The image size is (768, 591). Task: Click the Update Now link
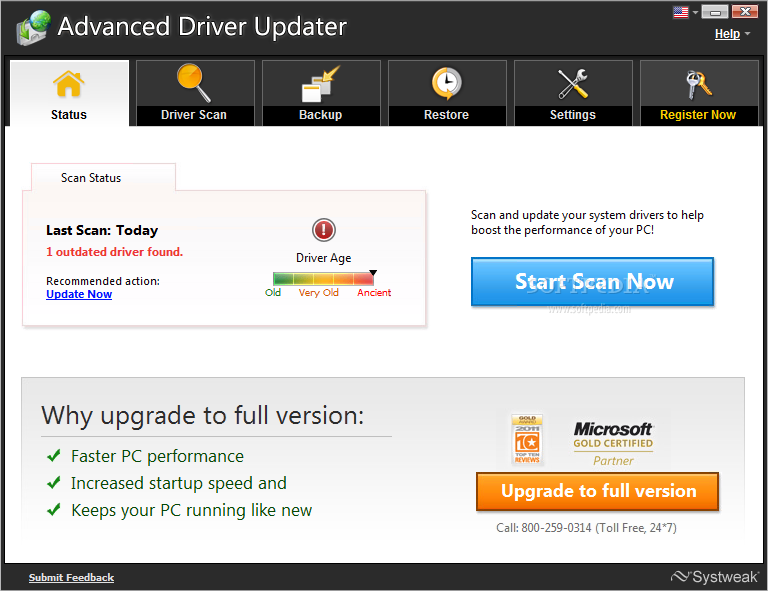tap(79, 294)
